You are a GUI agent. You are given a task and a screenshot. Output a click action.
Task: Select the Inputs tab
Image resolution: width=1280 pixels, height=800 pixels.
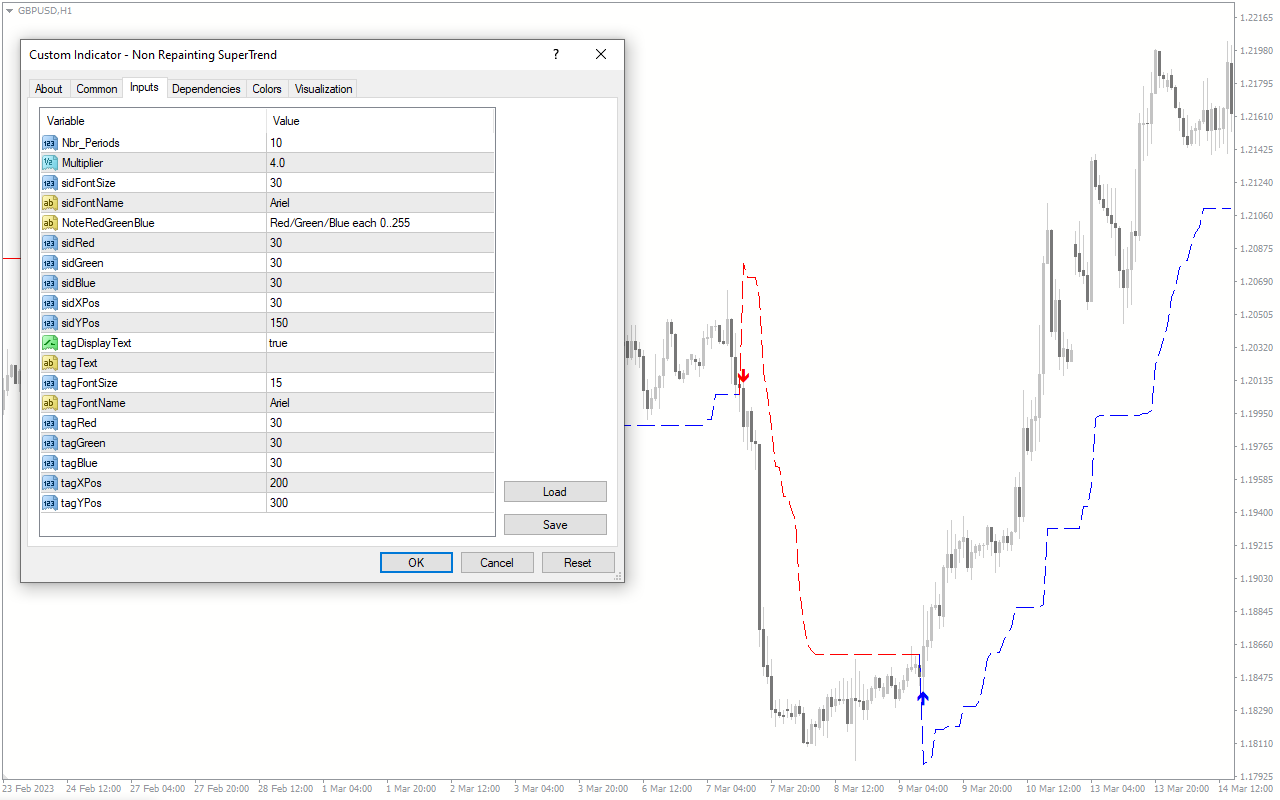144,87
